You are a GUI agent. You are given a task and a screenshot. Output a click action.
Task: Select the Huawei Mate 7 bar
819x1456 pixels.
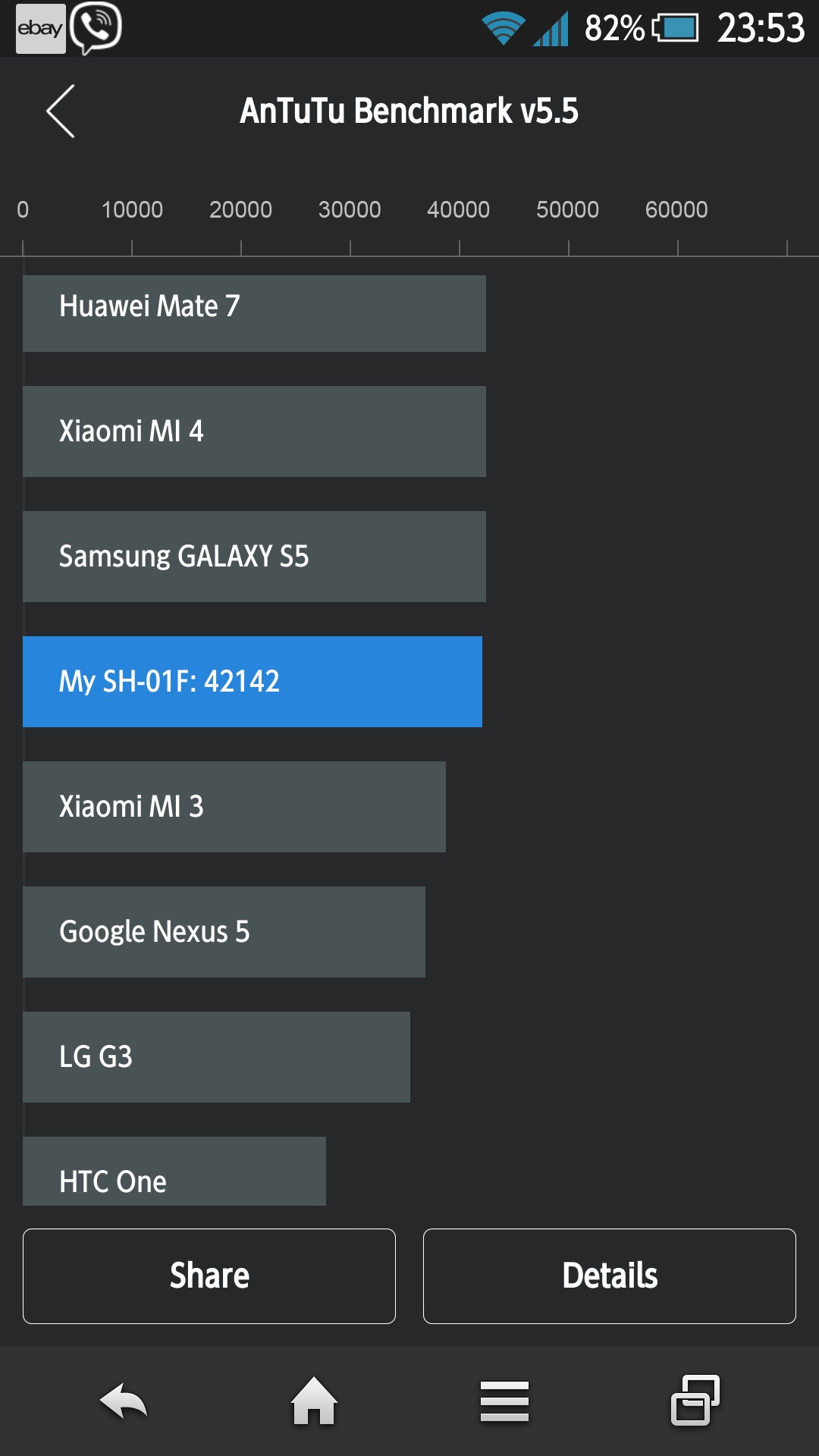(x=254, y=313)
